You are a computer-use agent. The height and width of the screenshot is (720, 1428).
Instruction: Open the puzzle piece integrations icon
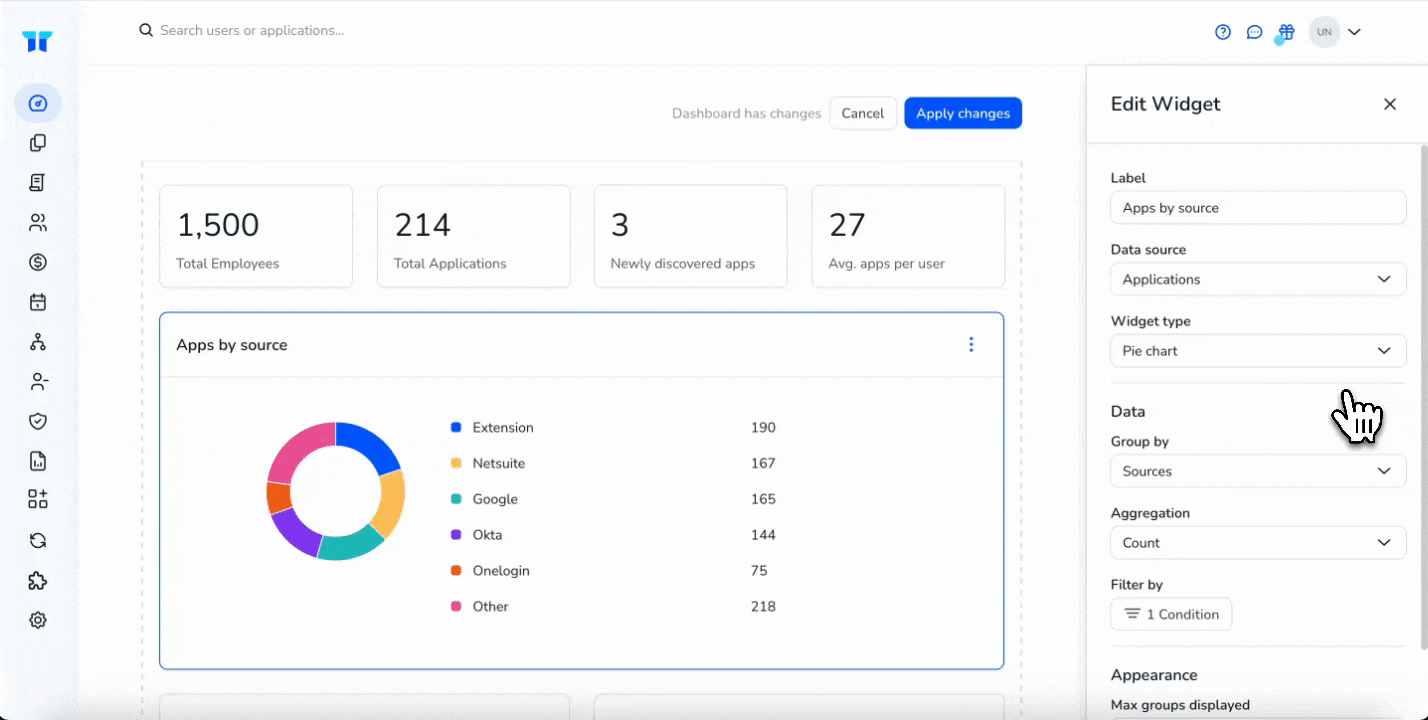[38, 580]
